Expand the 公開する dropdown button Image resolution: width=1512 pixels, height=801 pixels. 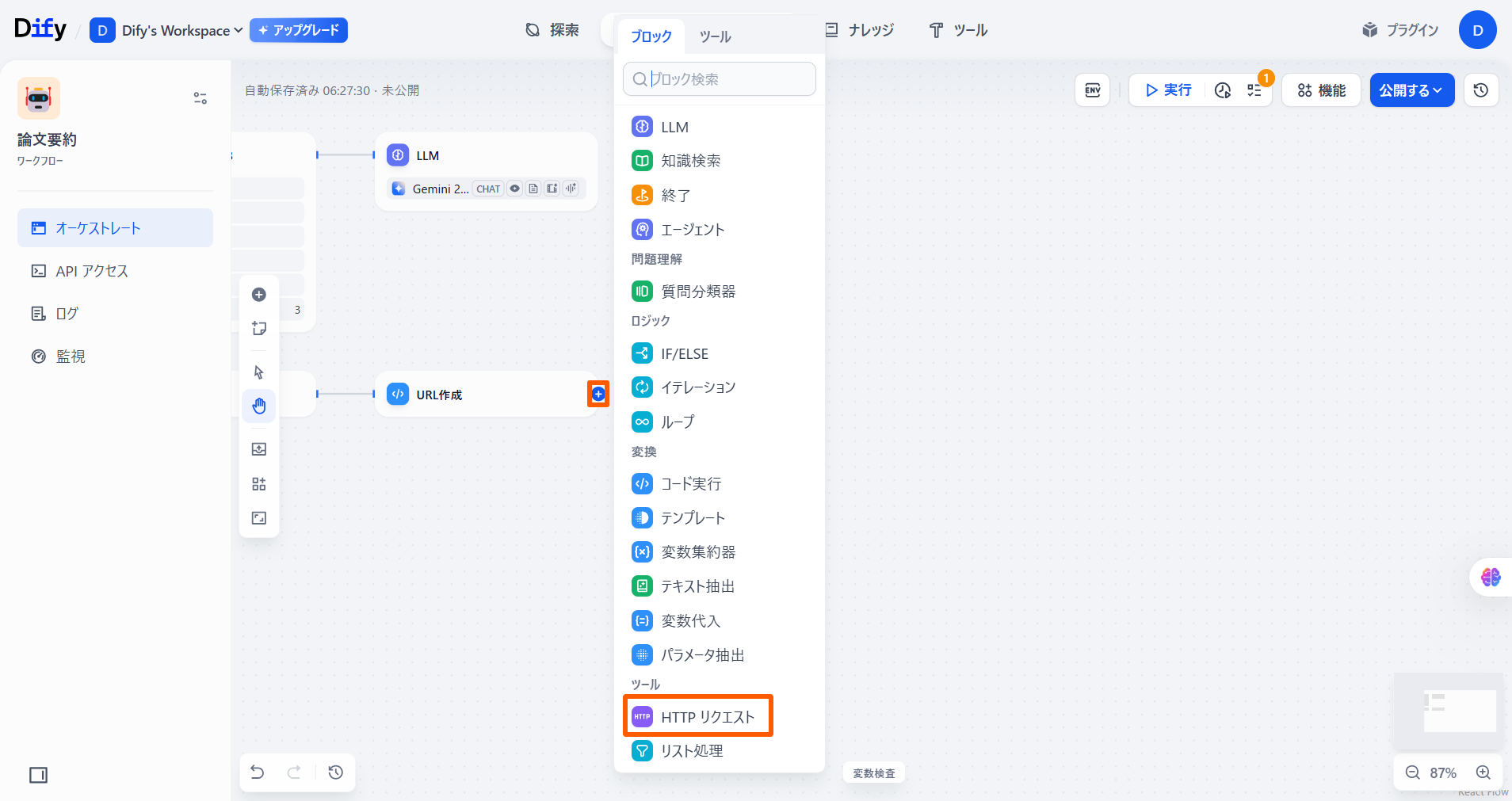click(1411, 90)
